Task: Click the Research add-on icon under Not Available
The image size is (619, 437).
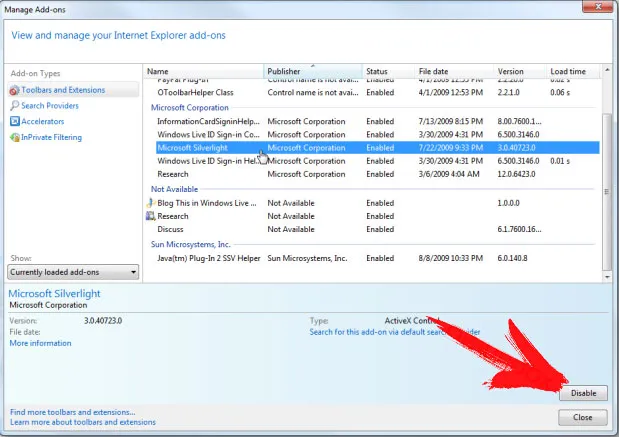Action: [150, 216]
